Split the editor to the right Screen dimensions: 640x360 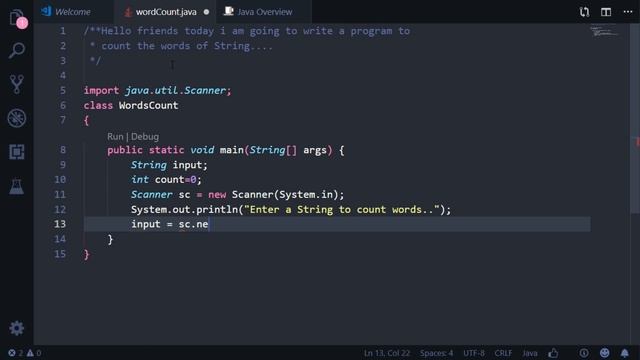(x=606, y=12)
